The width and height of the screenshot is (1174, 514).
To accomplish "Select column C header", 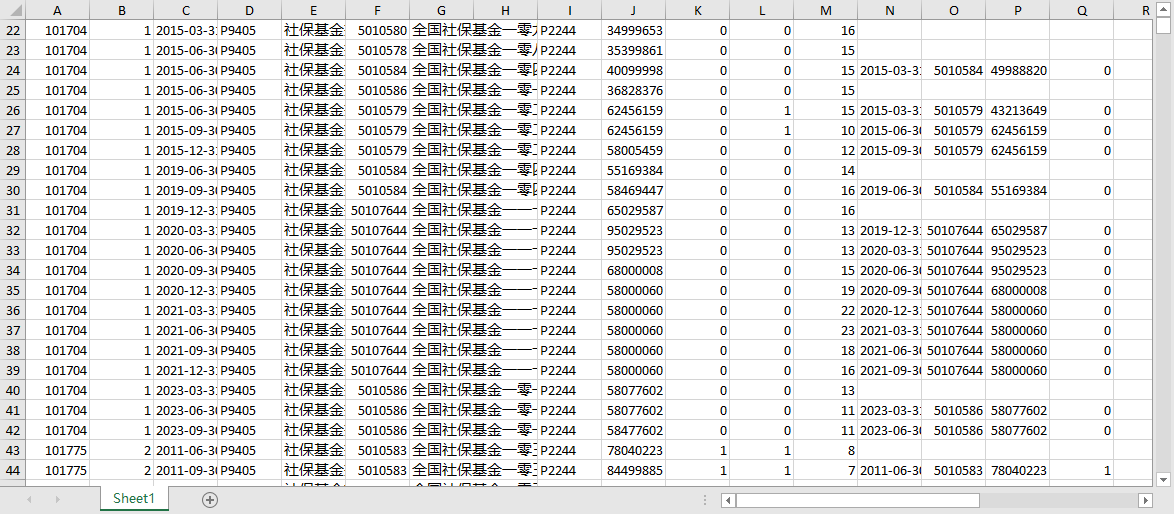I will tap(185, 10).
